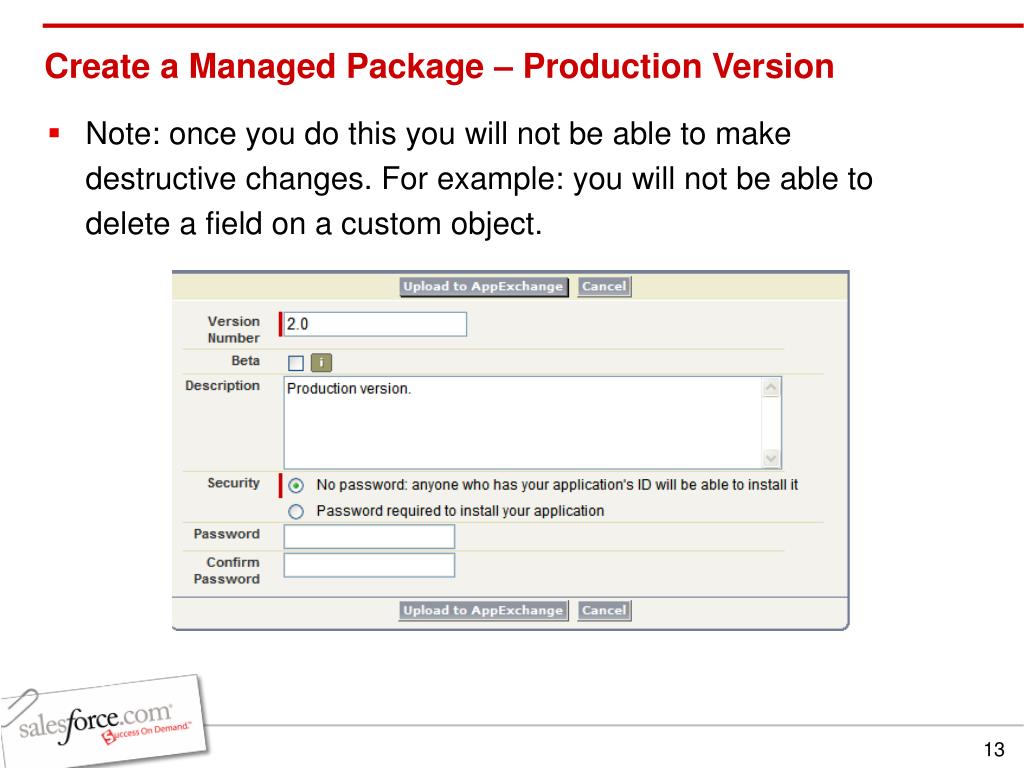The image size is (1024, 768).
Task: Click the slide title heading
Action: (x=440, y=67)
